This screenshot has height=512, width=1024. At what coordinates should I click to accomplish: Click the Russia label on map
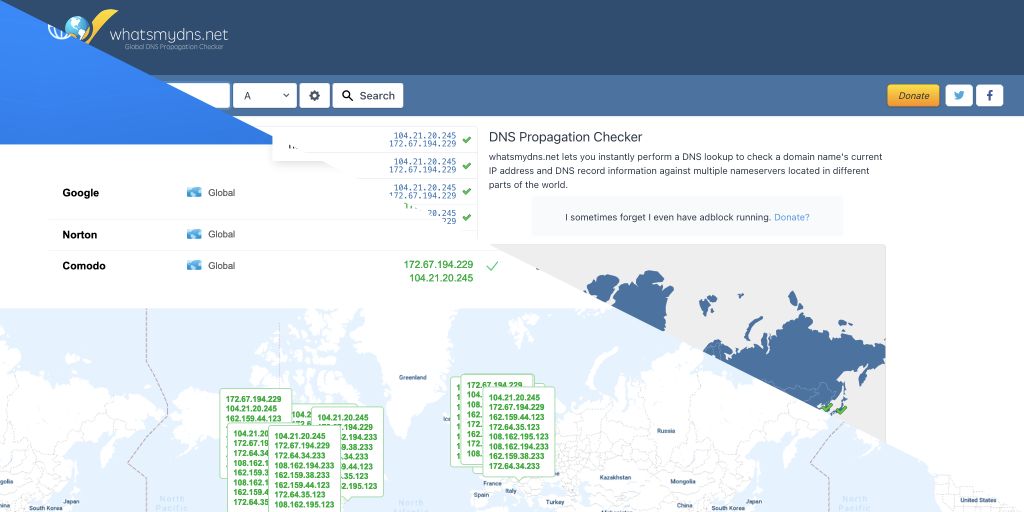click(x=666, y=431)
